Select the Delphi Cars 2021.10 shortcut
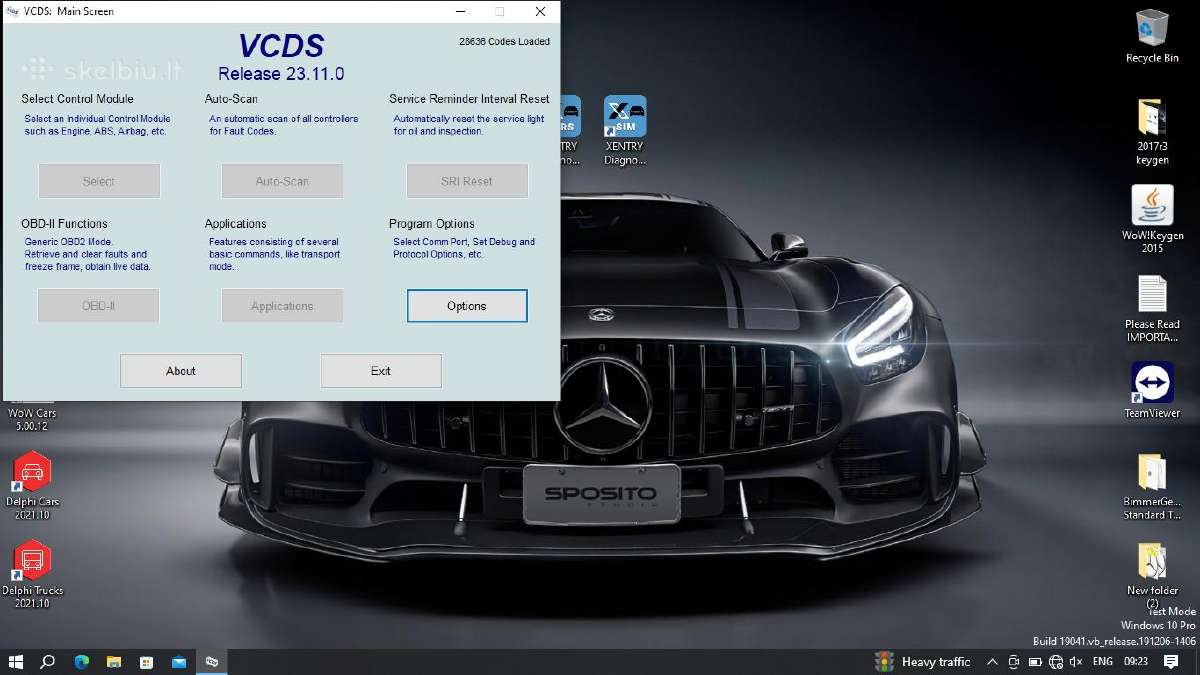Image resolution: width=1200 pixels, height=675 pixels. tap(32, 486)
